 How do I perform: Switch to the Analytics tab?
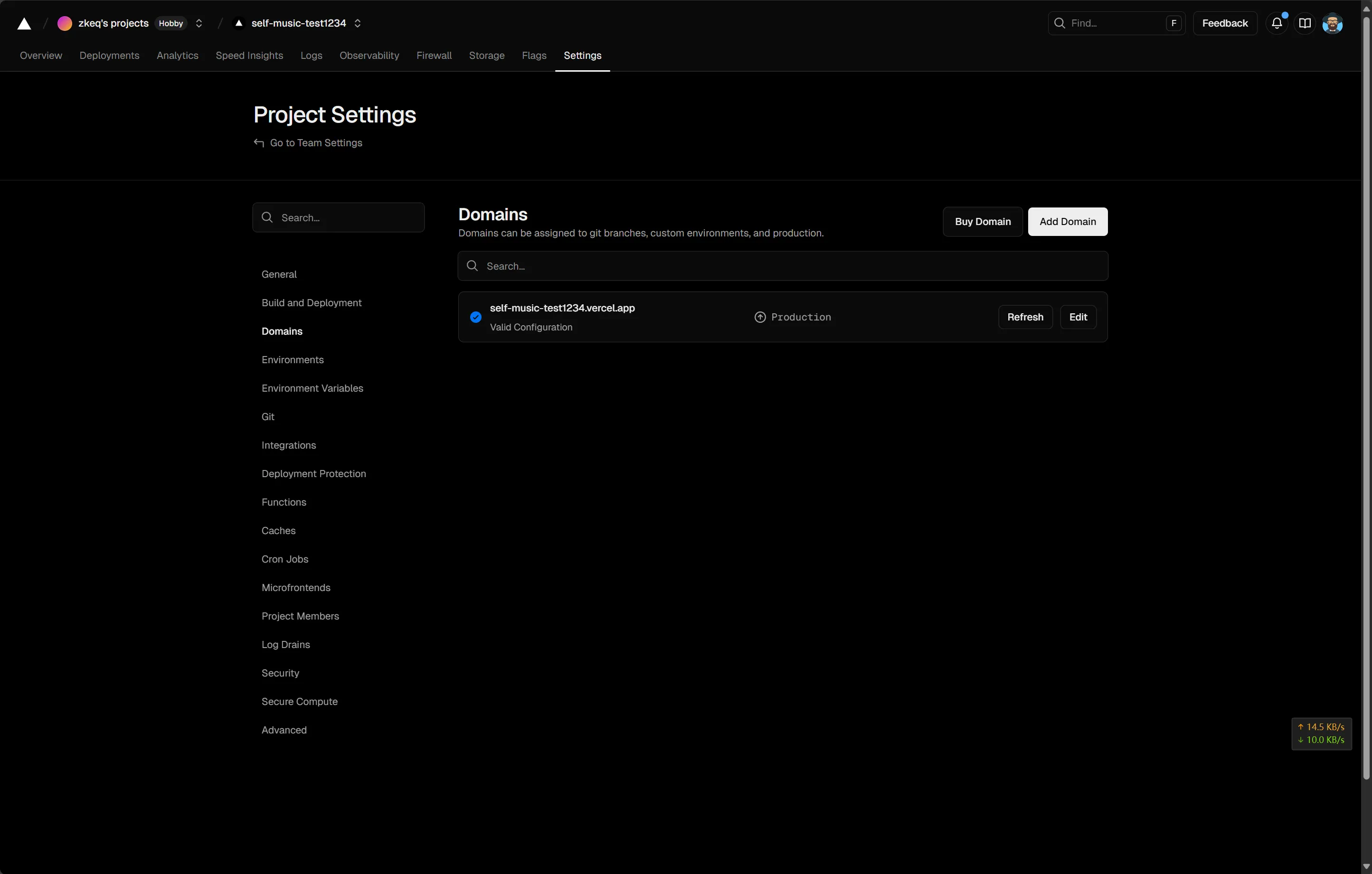[x=177, y=55]
